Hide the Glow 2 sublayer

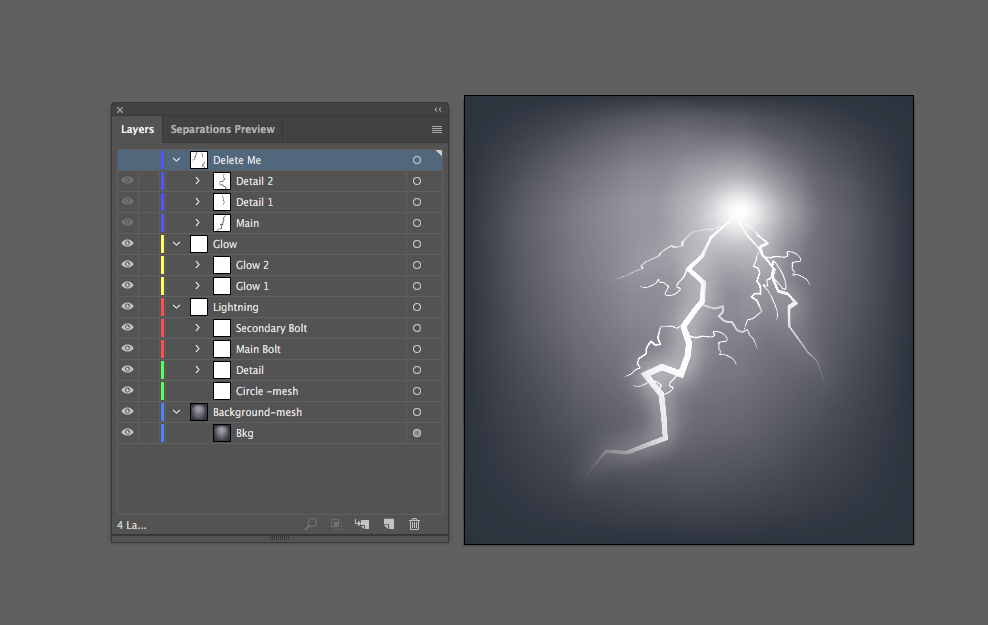pos(127,265)
